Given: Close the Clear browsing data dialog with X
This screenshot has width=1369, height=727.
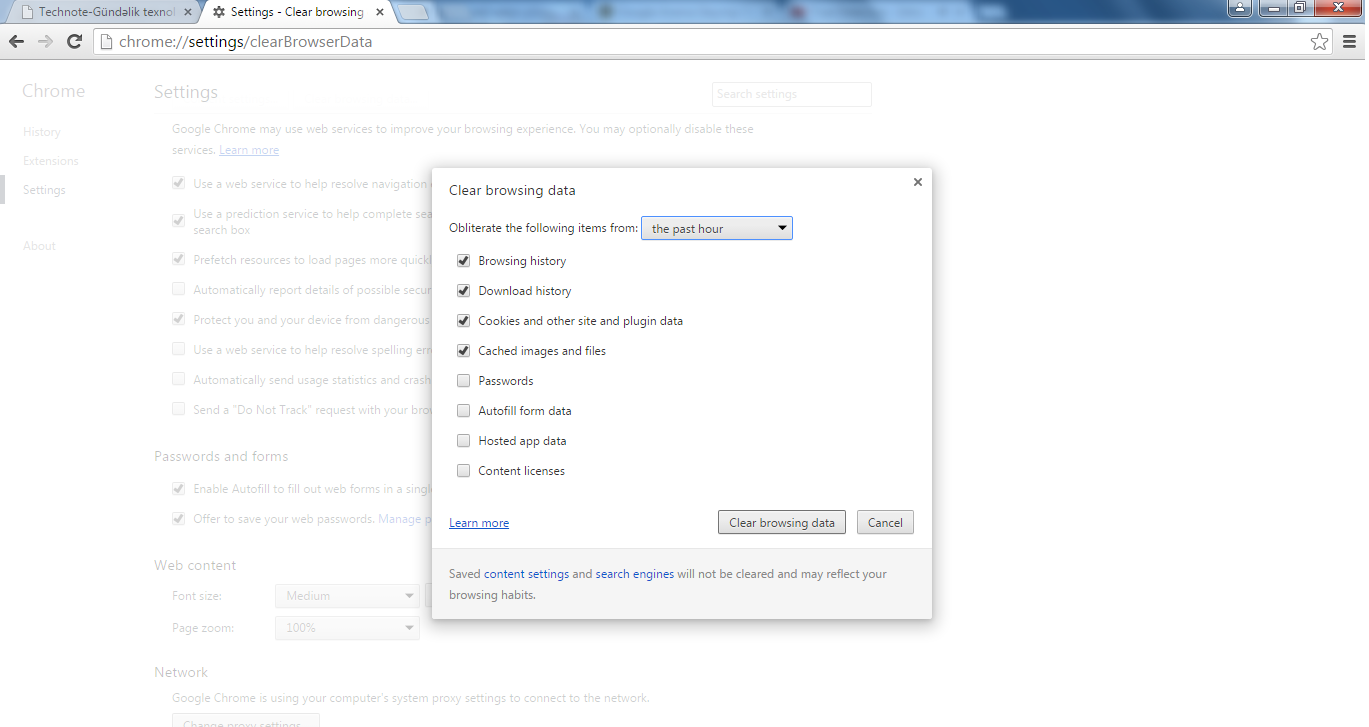Looking at the screenshot, I should click(918, 182).
